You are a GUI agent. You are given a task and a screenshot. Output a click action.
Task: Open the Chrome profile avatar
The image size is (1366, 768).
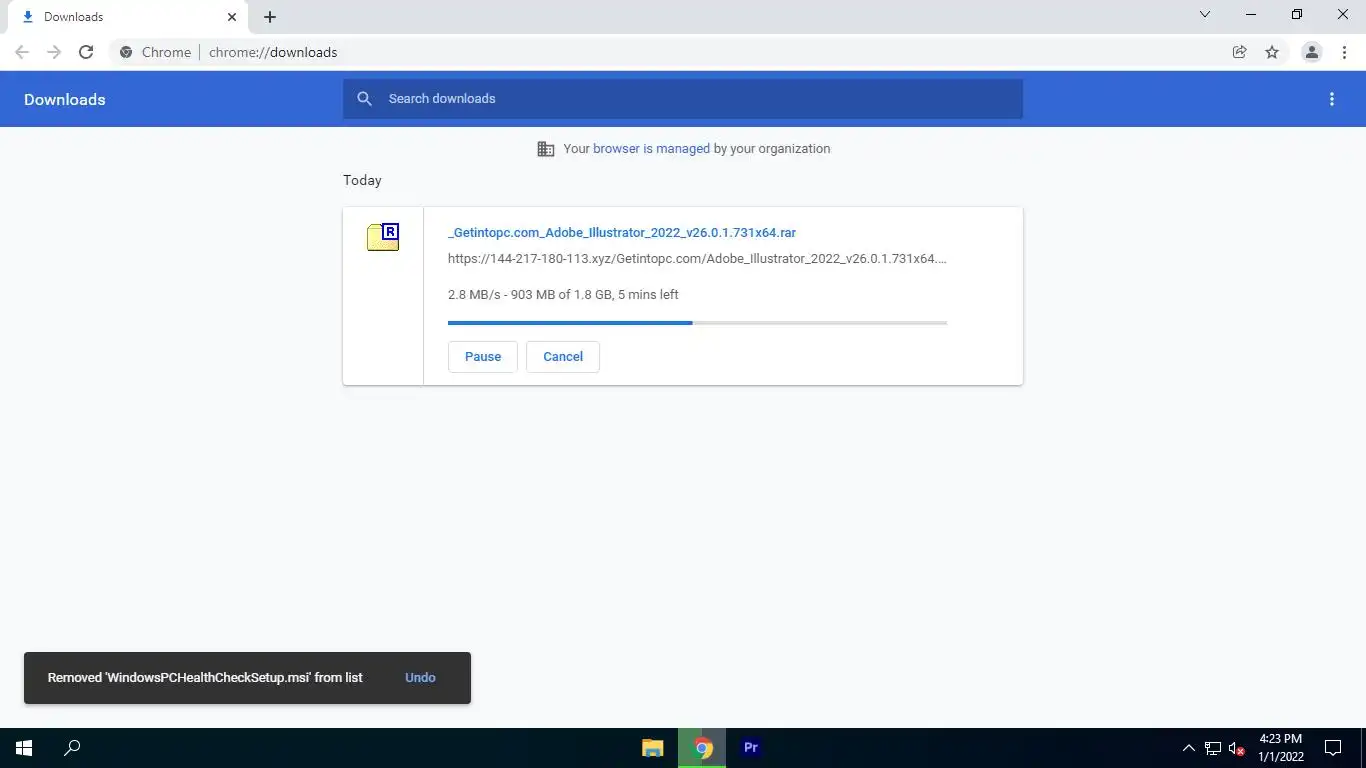pos(1312,52)
